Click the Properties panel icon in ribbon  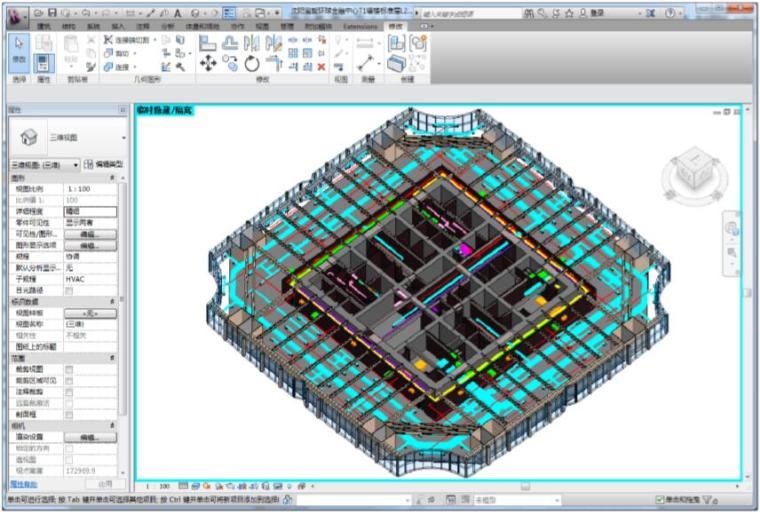point(44,62)
